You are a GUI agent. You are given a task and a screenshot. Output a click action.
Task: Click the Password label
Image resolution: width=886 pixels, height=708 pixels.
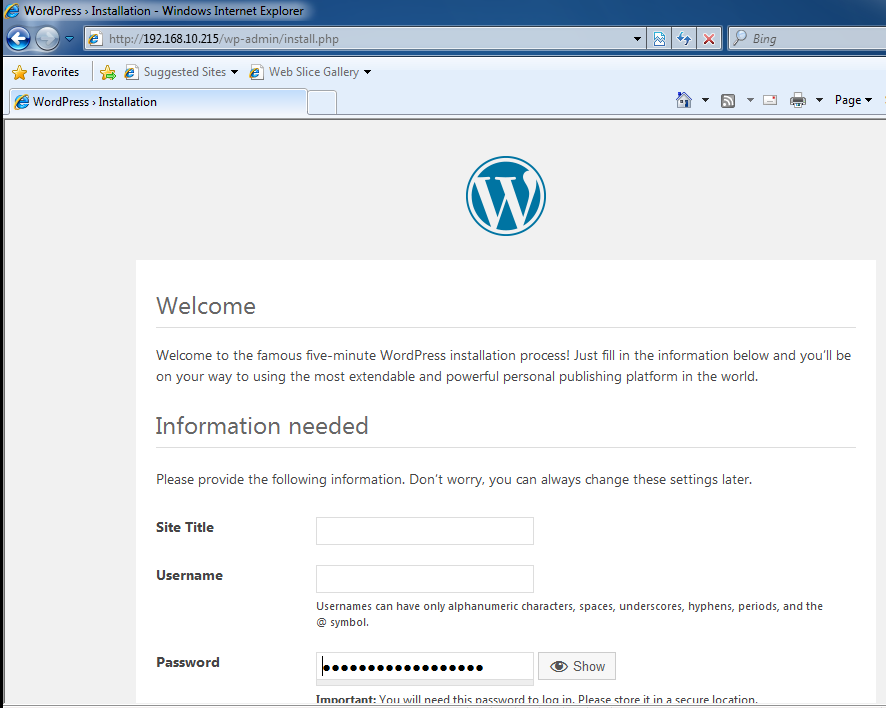(188, 662)
